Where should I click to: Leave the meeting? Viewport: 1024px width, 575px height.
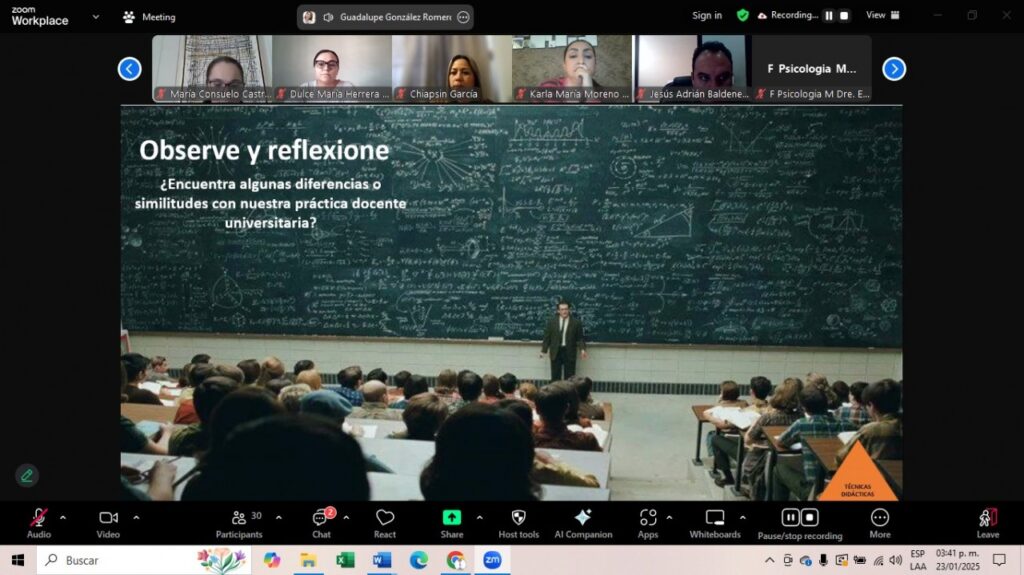(x=987, y=524)
